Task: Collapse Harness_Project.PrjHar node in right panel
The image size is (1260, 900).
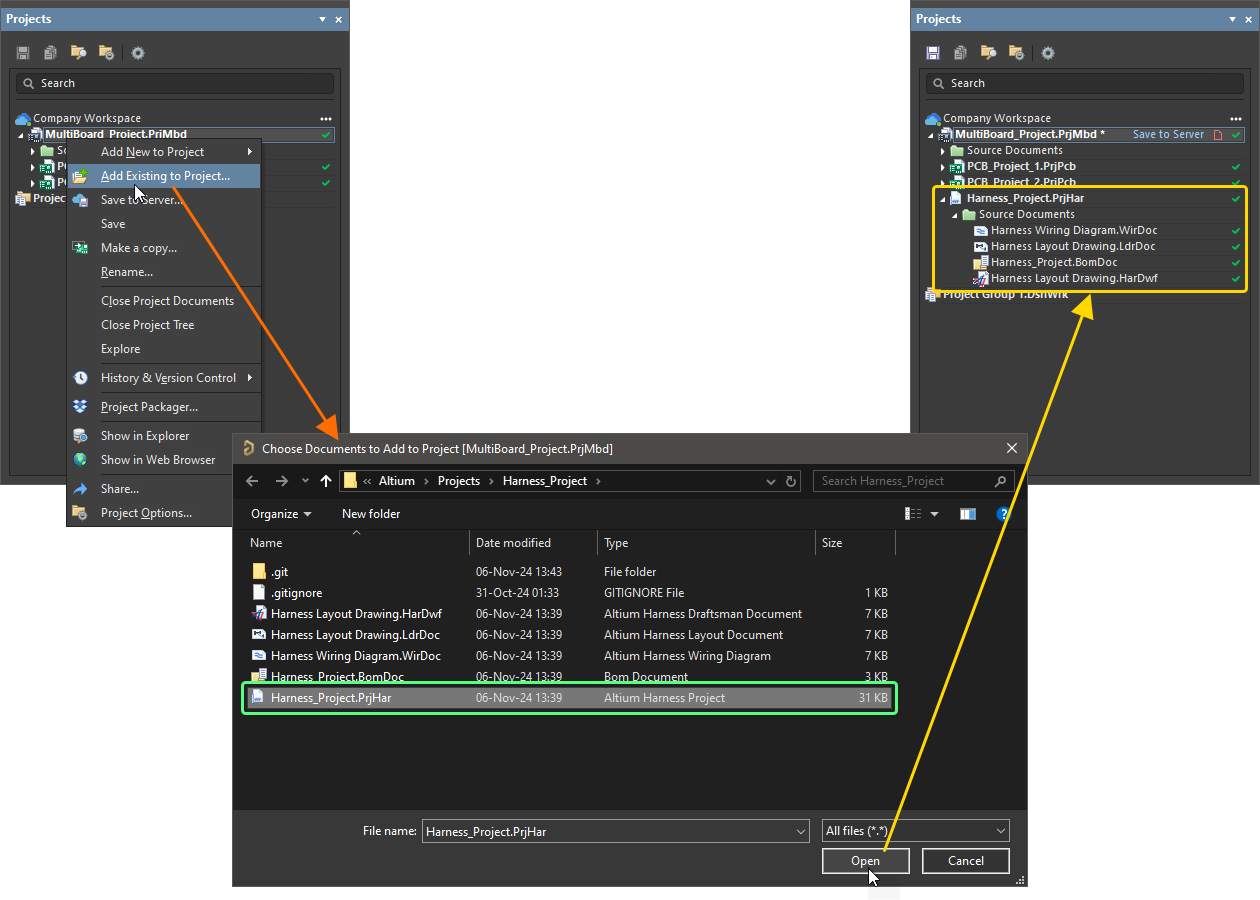Action: pyautogui.click(x=943, y=198)
